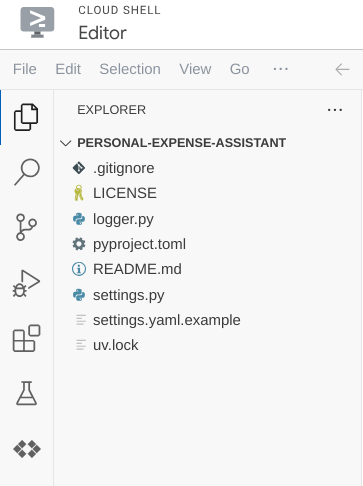Open the Search magnifier in activity bar
Screen dimensions: 363x486
tap(27, 172)
